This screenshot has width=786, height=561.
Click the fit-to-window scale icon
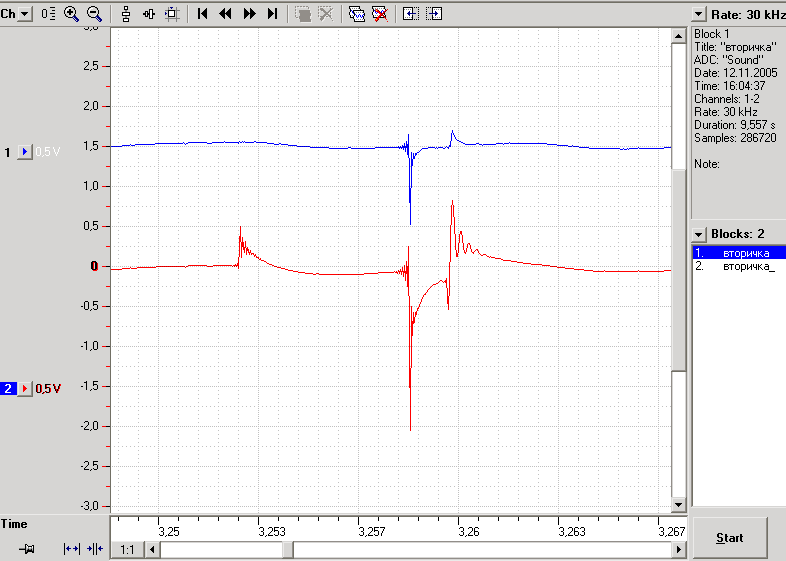click(x=172, y=14)
